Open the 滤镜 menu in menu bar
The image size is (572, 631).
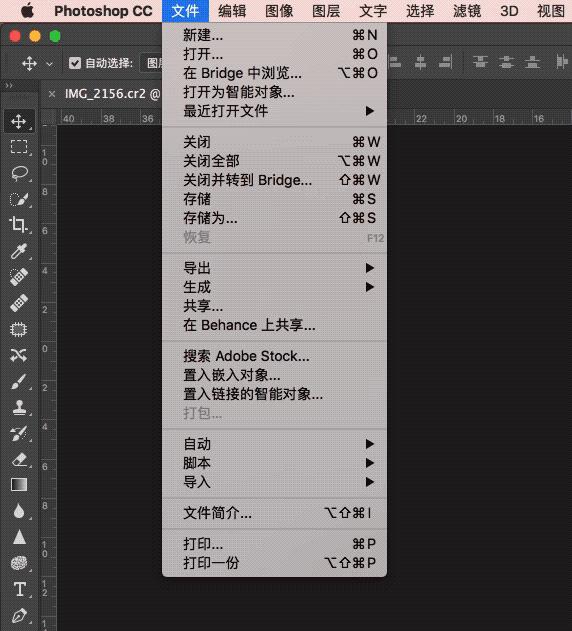click(x=467, y=11)
